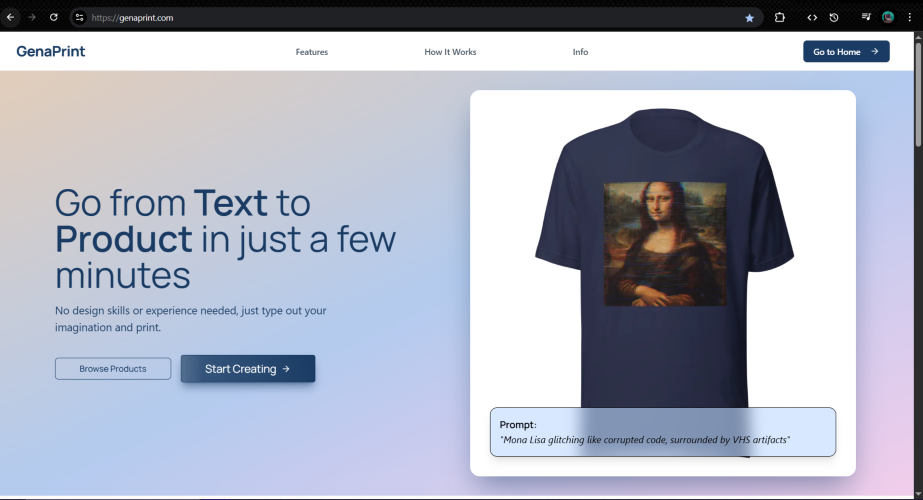Click the Mona Lisa prompt text box
The height and width of the screenshot is (500, 923).
663,432
